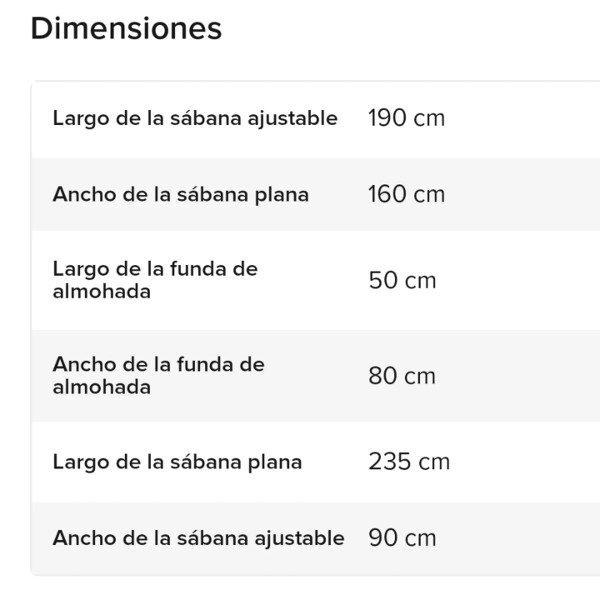
Task: Select the 'Ancho de la funda de almohada' label
Action: point(158,376)
